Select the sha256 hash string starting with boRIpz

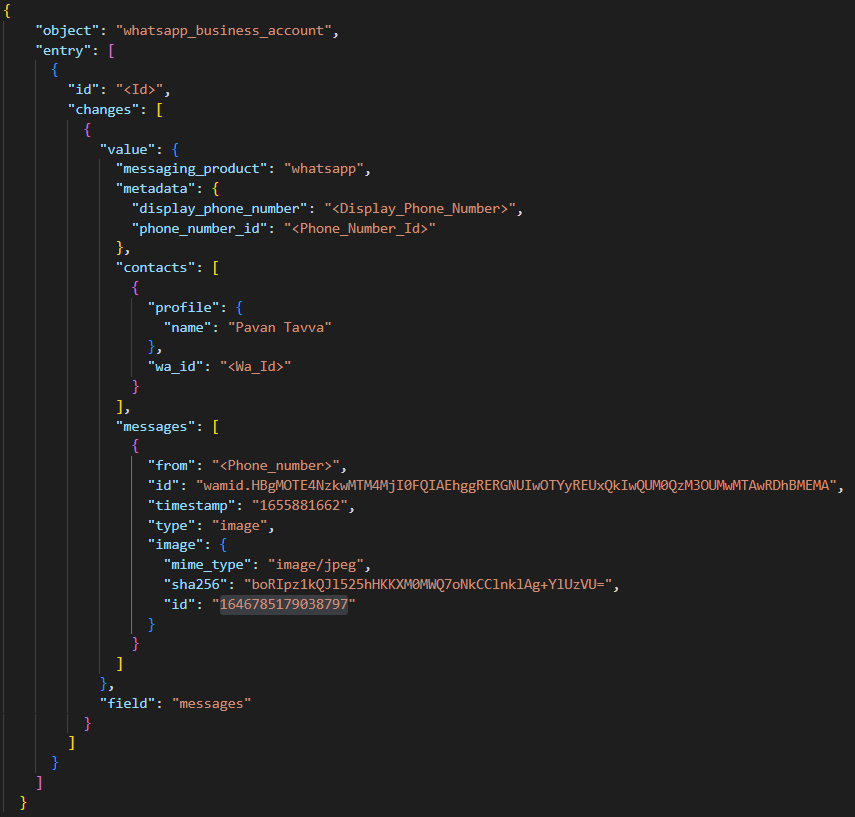point(428,585)
